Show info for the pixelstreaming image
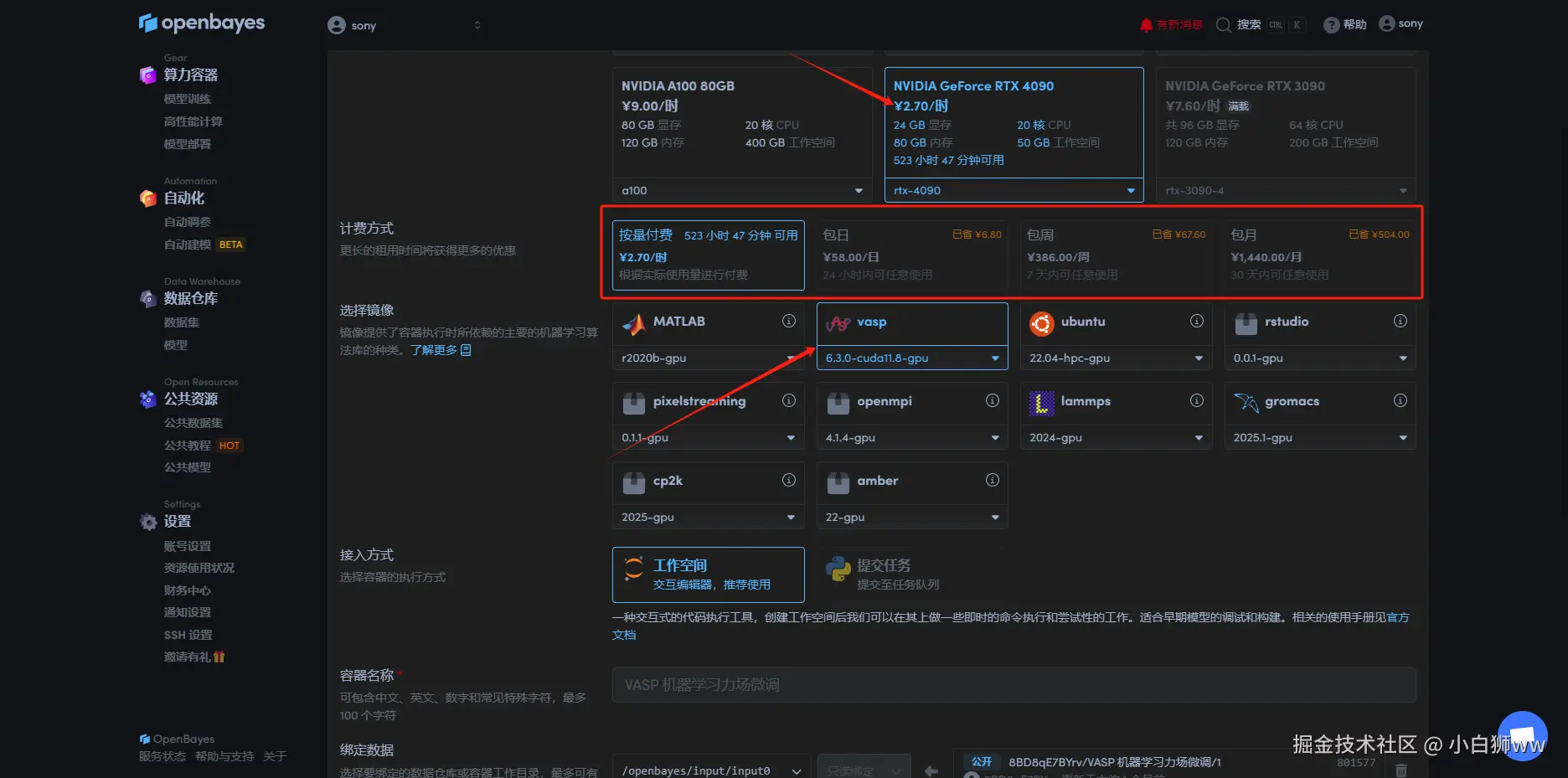1568x778 pixels. click(x=789, y=400)
